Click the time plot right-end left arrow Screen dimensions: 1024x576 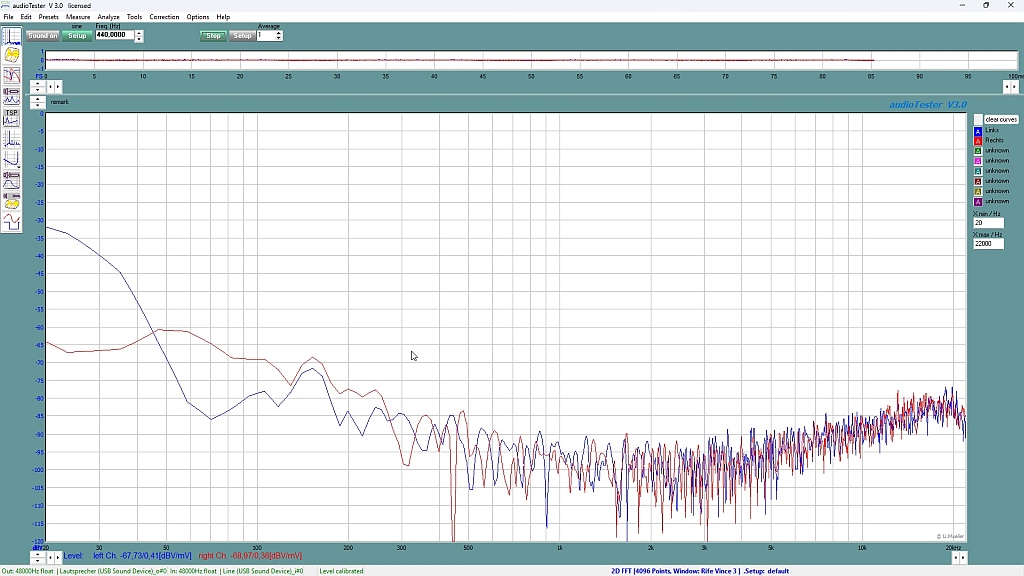[1007, 86]
